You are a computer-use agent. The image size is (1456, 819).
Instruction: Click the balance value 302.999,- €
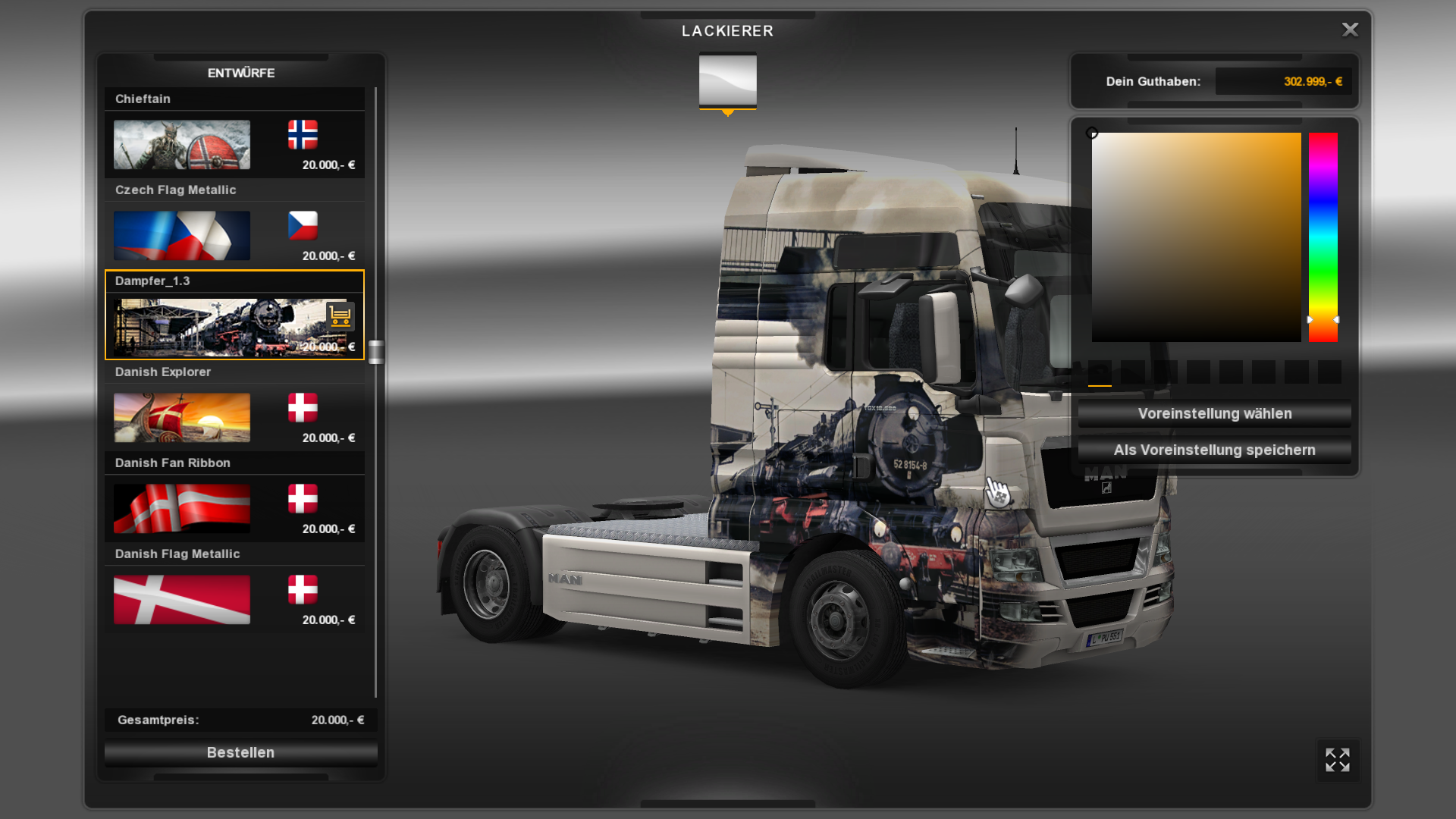pos(1313,82)
